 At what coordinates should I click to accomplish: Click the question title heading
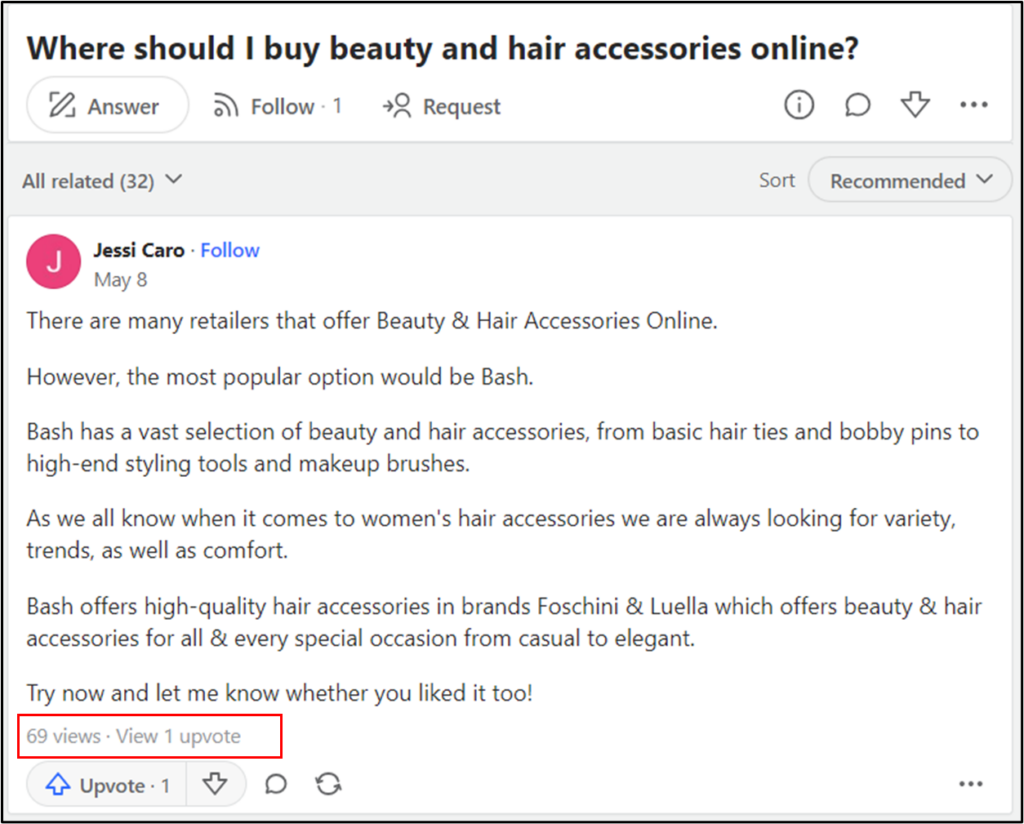point(442,49)
